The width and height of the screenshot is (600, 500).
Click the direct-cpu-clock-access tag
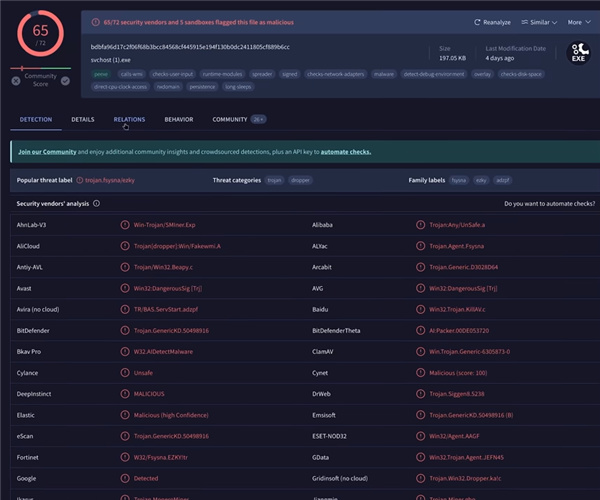(121, 87)
